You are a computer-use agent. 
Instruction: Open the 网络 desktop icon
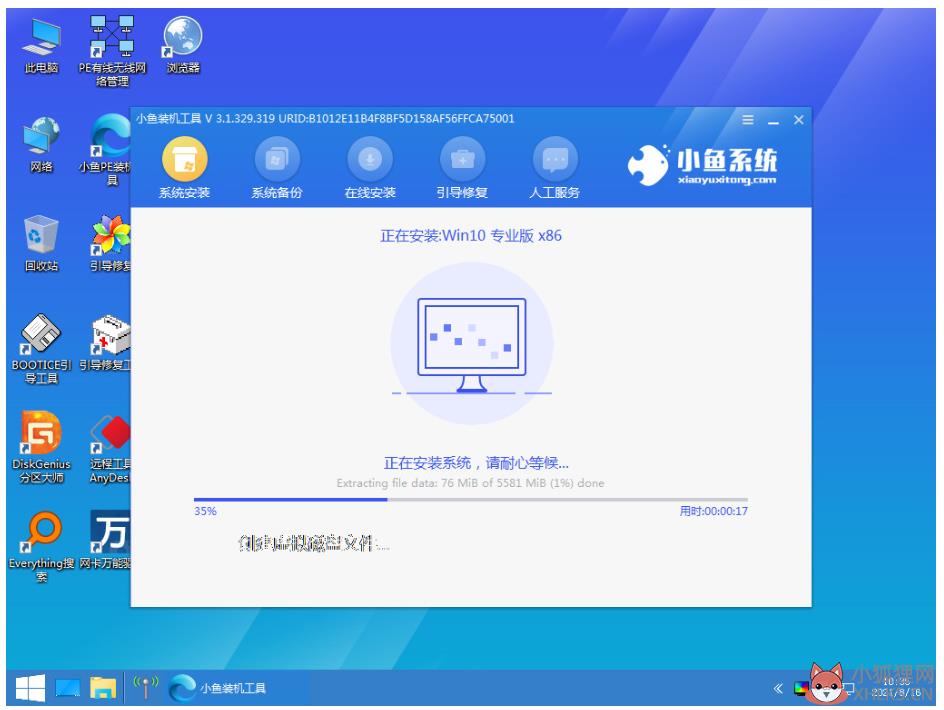pyautogui.click(x=42, y=145)
